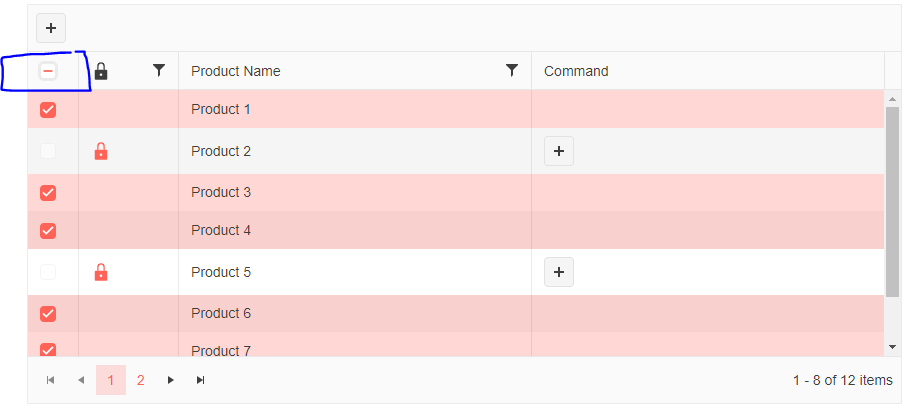Toggle the select-all header checkbox

[x=48, y=71]
